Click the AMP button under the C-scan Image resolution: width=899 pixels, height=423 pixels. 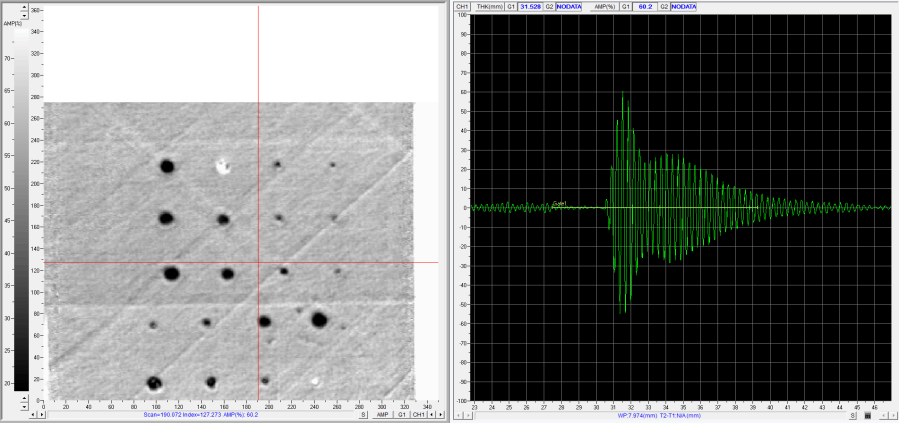click(382, 414)
